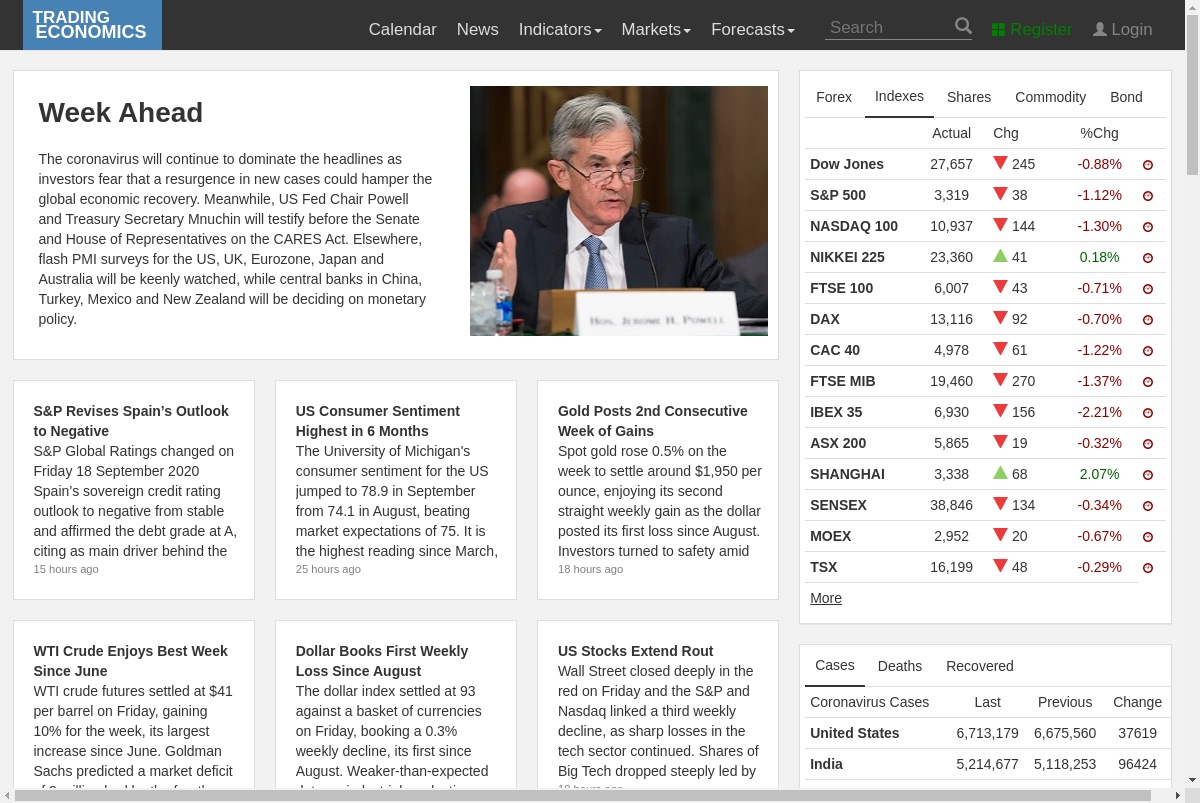Click the circle icon in MOEX row
The width and height of the screenshot is (1200, 803).
coord(1148,537)
